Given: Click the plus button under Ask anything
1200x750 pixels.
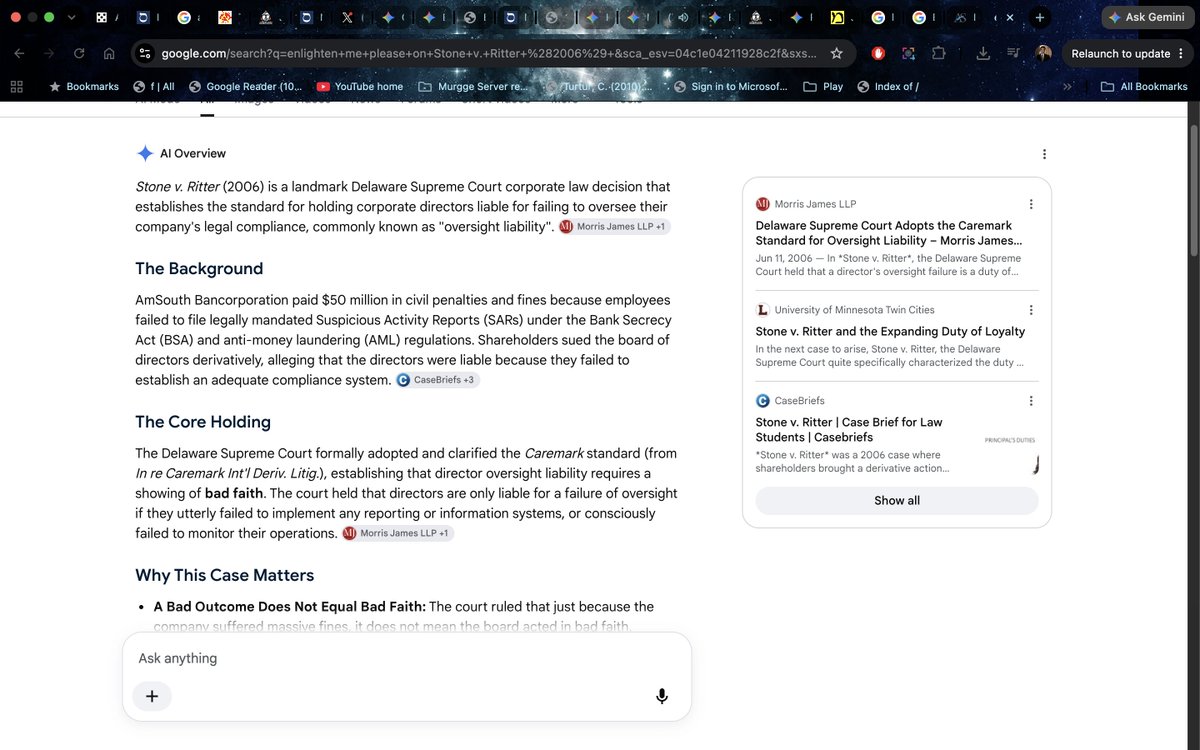Looking at the screenshot, I should point(152,696).
